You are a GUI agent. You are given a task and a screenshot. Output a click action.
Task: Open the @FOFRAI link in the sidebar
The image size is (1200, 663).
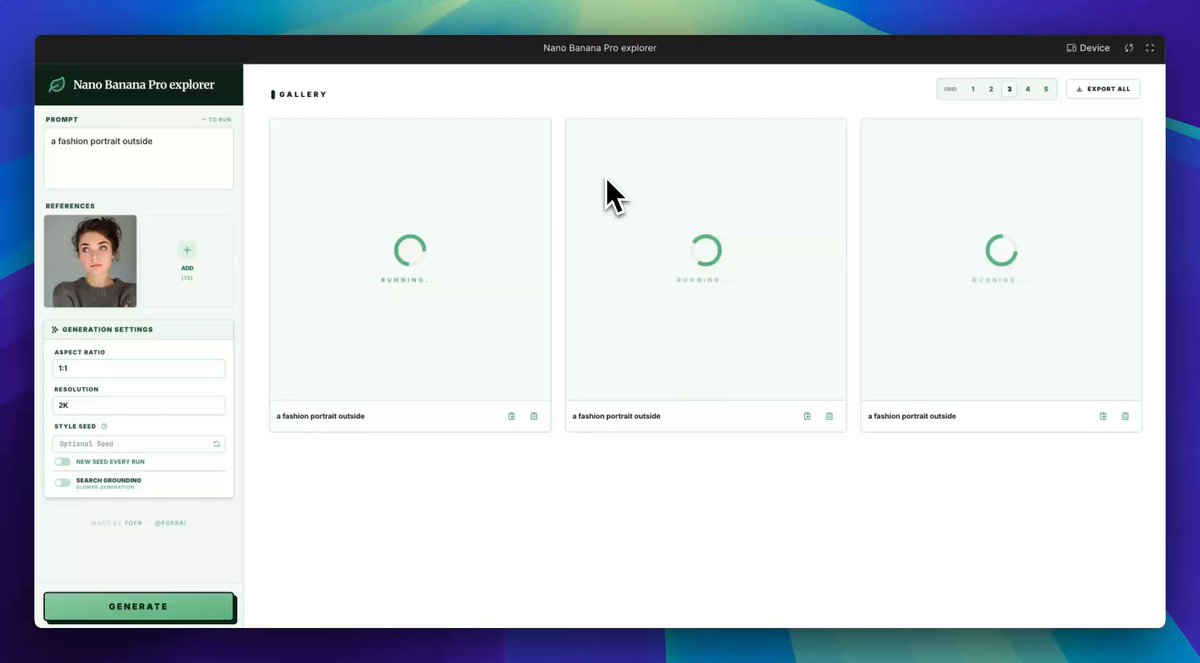172,522
